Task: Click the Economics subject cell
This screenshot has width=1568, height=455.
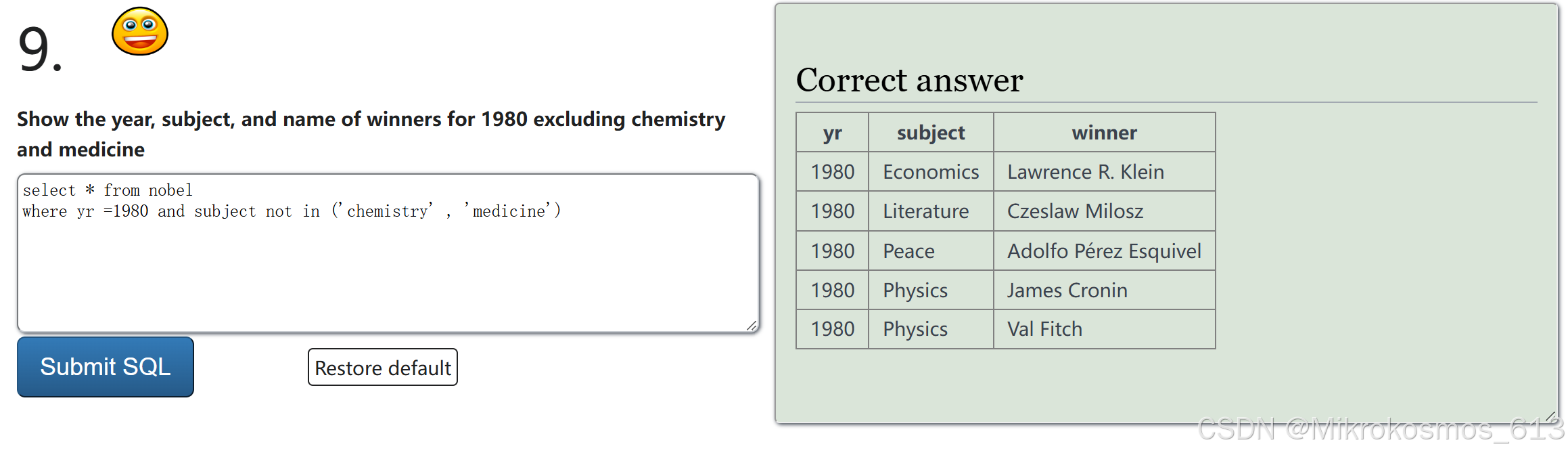Action: [930, 172]
